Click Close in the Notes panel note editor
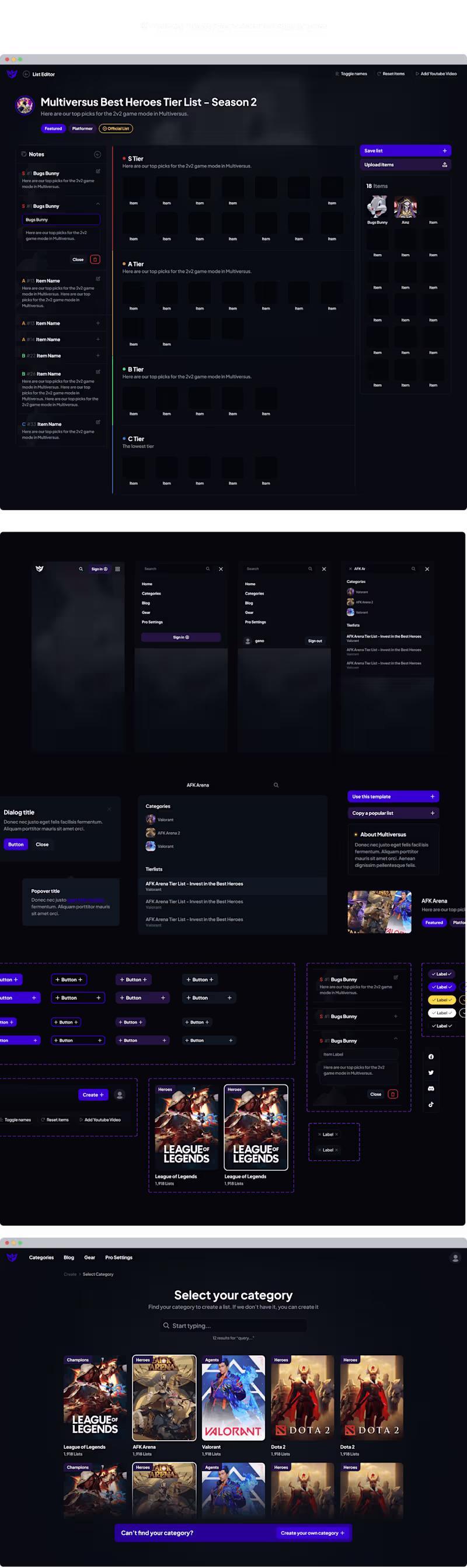467x1568 pixels. pos(78,259)
